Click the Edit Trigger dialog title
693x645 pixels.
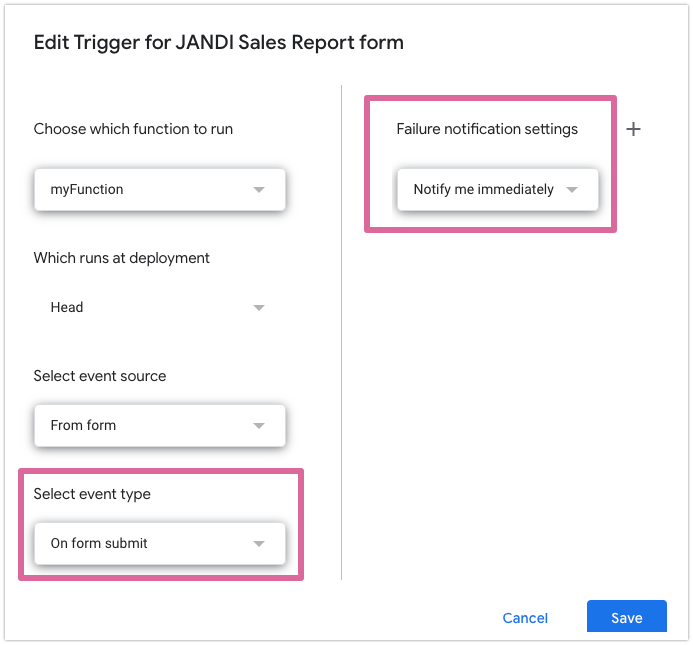click(218, 42)
